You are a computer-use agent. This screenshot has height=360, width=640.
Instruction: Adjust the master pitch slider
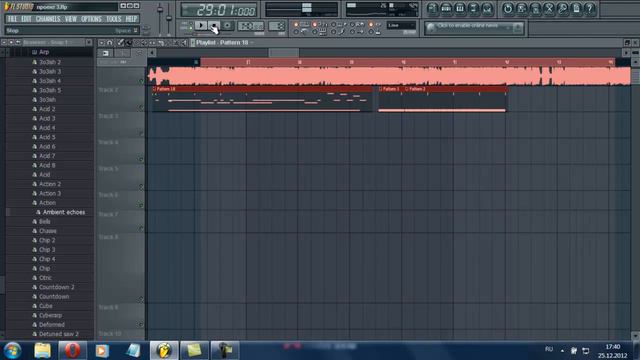(x=169, y=17)
